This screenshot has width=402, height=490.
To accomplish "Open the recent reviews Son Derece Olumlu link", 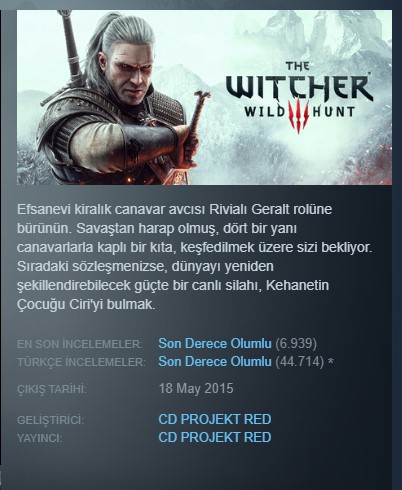I will (x=215, y=343).
